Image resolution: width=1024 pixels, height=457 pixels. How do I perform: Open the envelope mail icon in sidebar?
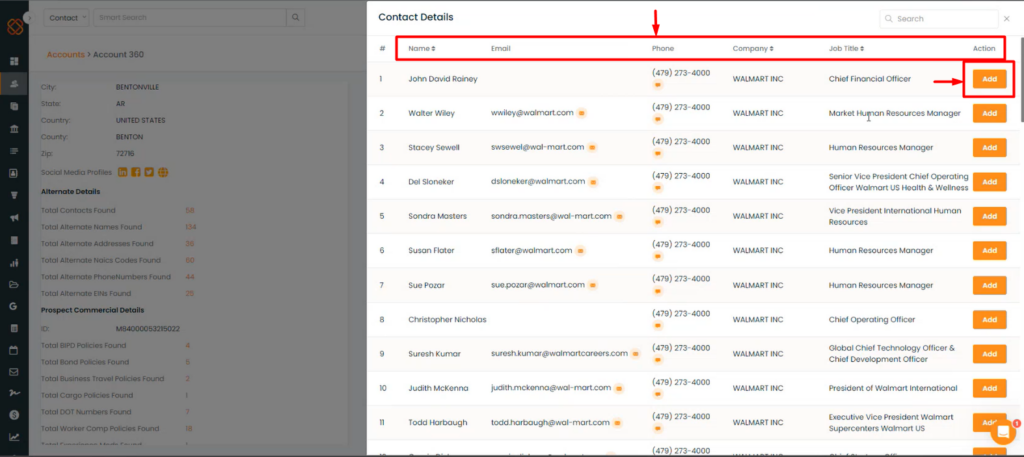14,372
